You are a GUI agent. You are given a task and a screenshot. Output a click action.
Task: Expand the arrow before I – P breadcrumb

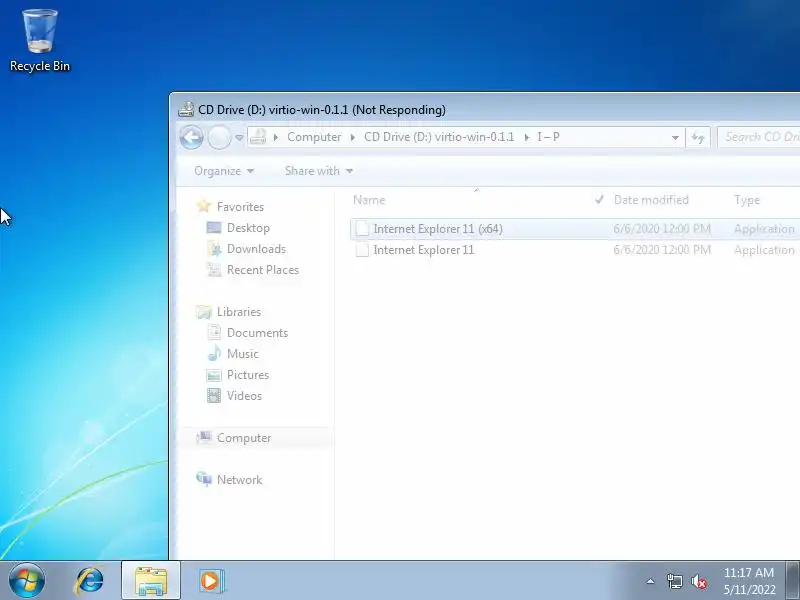tap(527, 137)
